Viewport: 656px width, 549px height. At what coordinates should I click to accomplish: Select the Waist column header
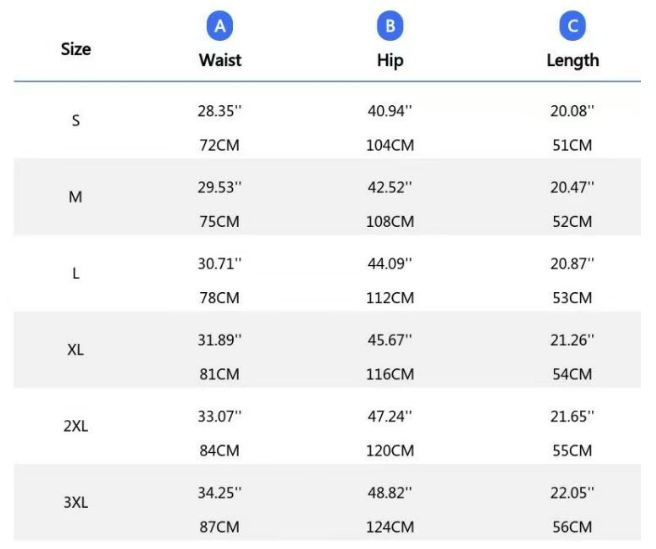220,60
